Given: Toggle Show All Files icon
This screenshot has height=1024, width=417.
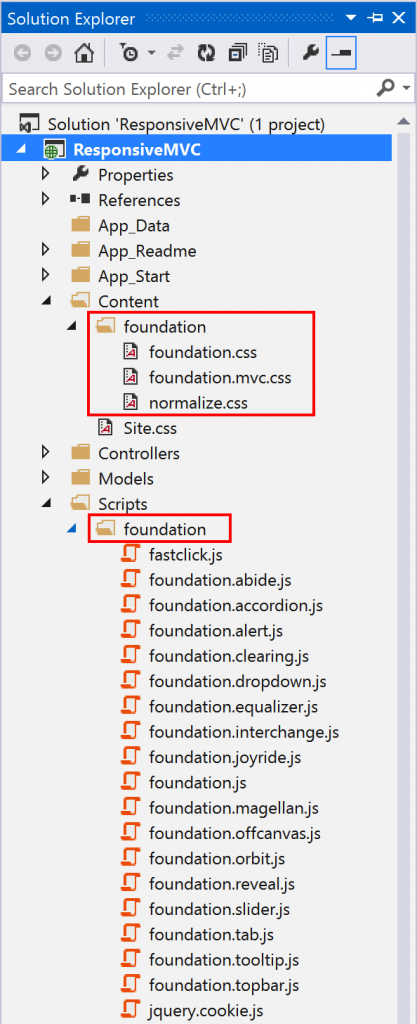Looking at the screenshot, I should (x=268, y=54).
